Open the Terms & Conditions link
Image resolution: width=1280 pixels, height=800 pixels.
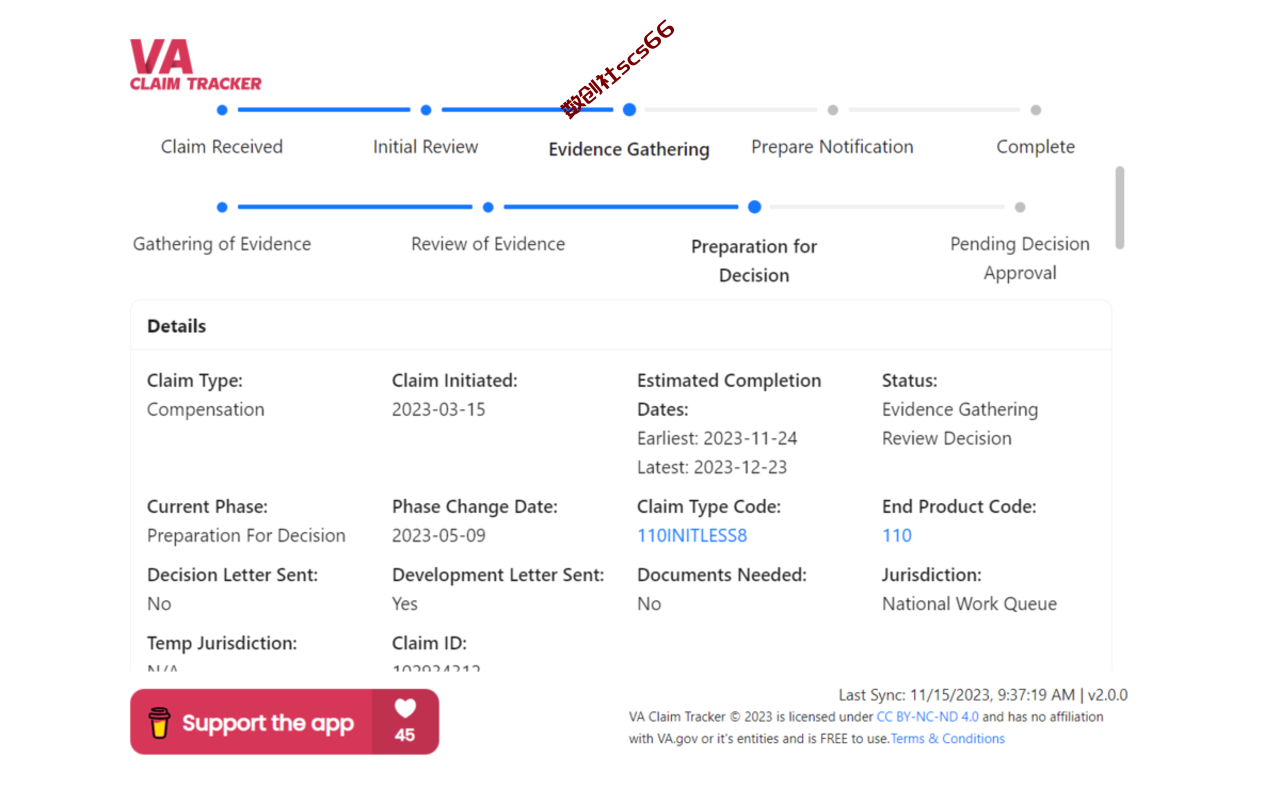click(x=948, y=739)
